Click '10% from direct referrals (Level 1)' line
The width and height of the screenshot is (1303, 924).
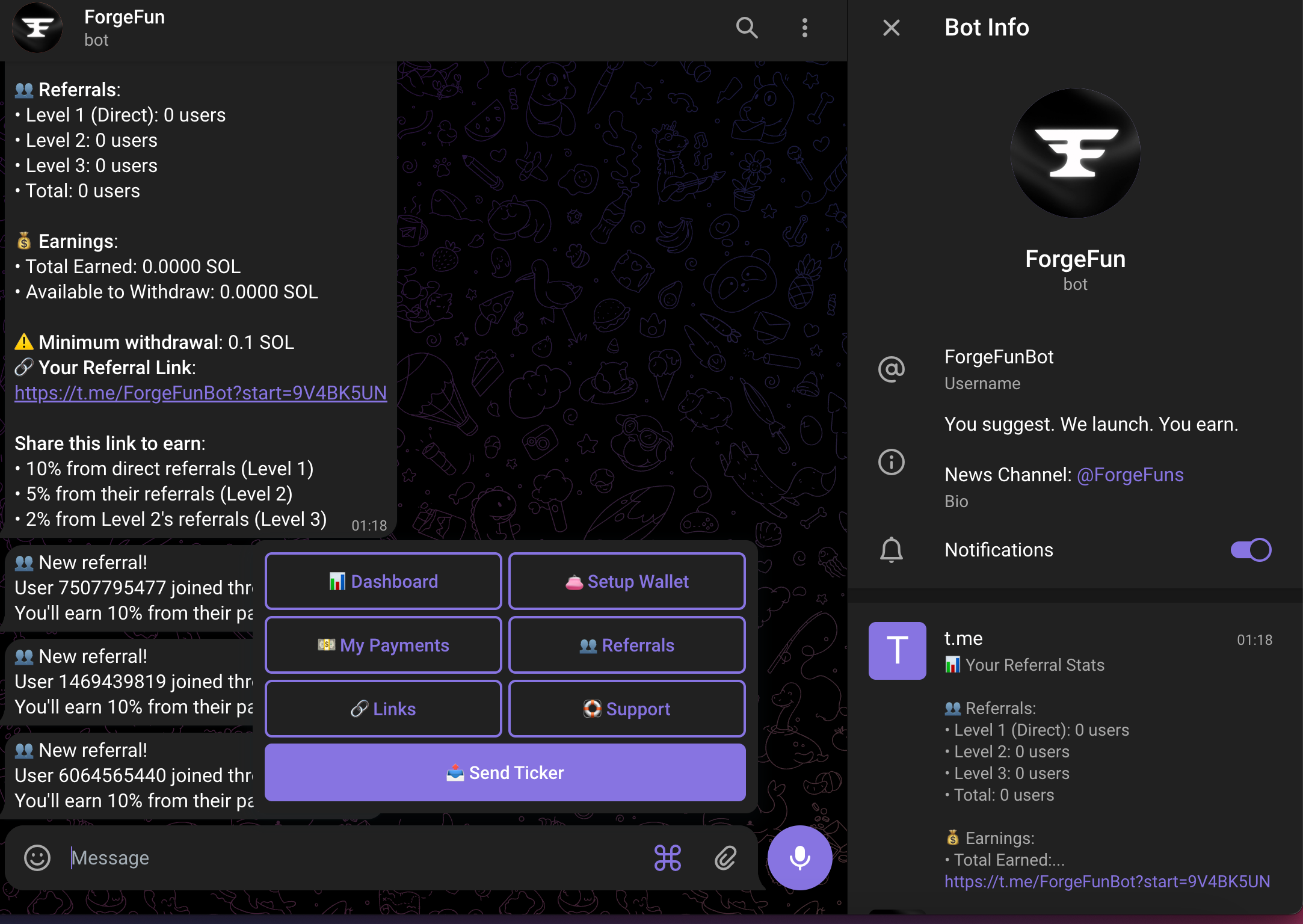tap(164, 469)
